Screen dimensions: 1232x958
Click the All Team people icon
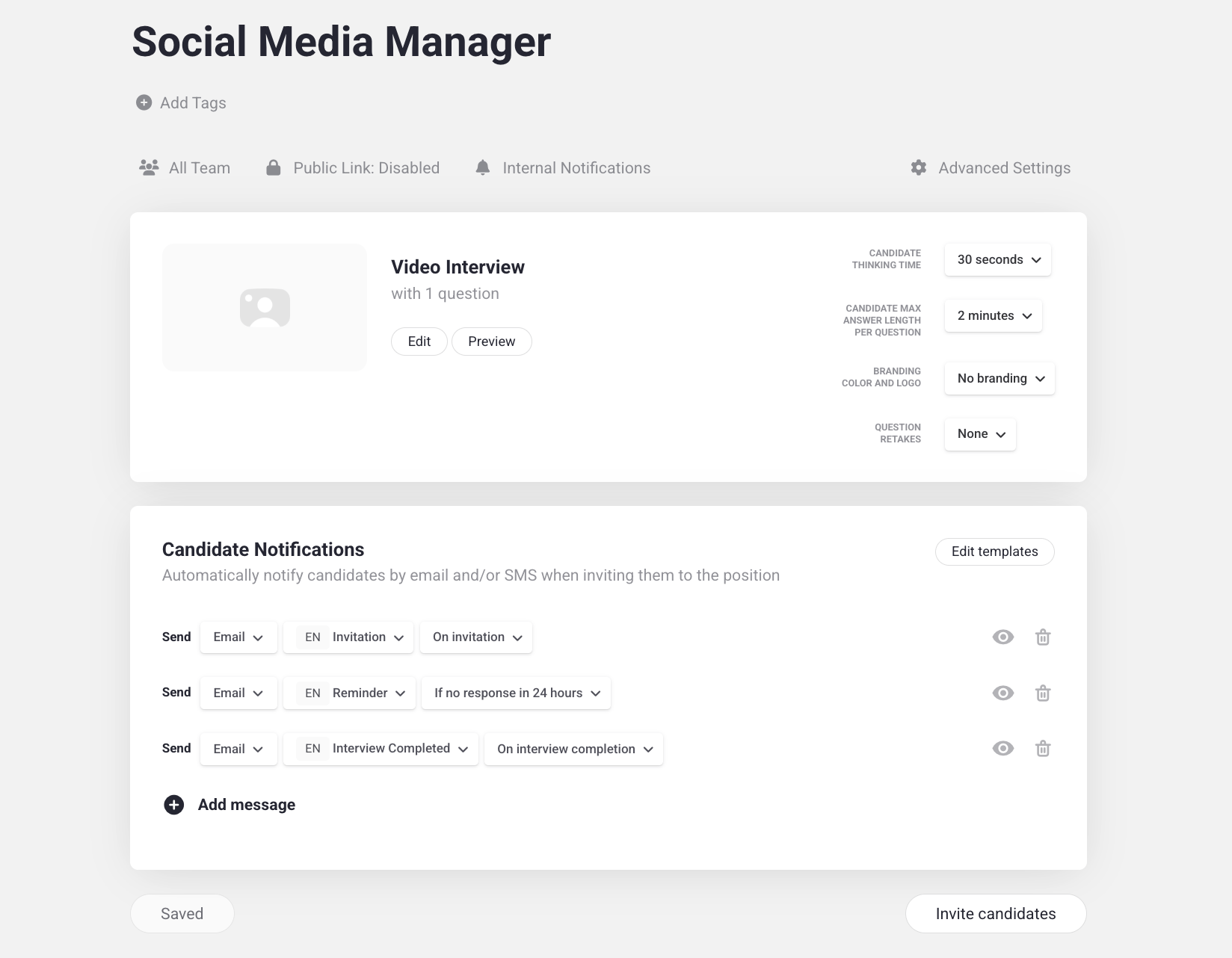(x=149, y=167)
